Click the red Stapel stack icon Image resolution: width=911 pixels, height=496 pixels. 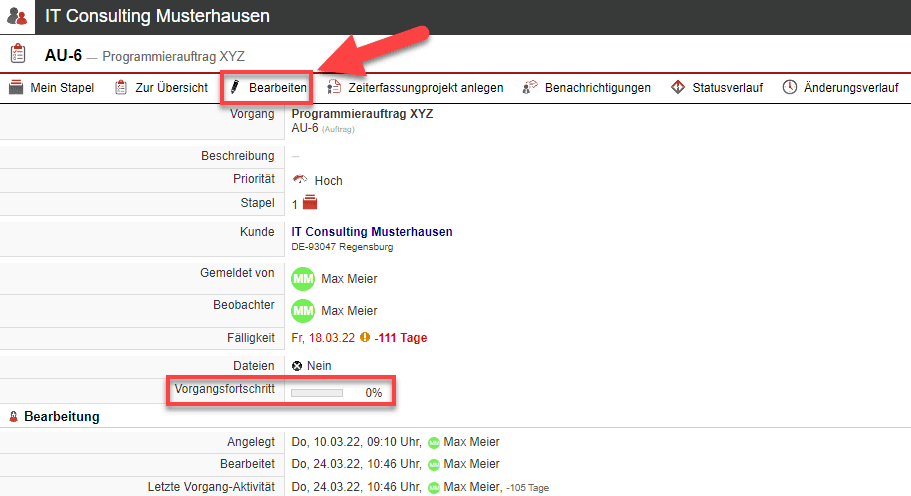(310, 204)
